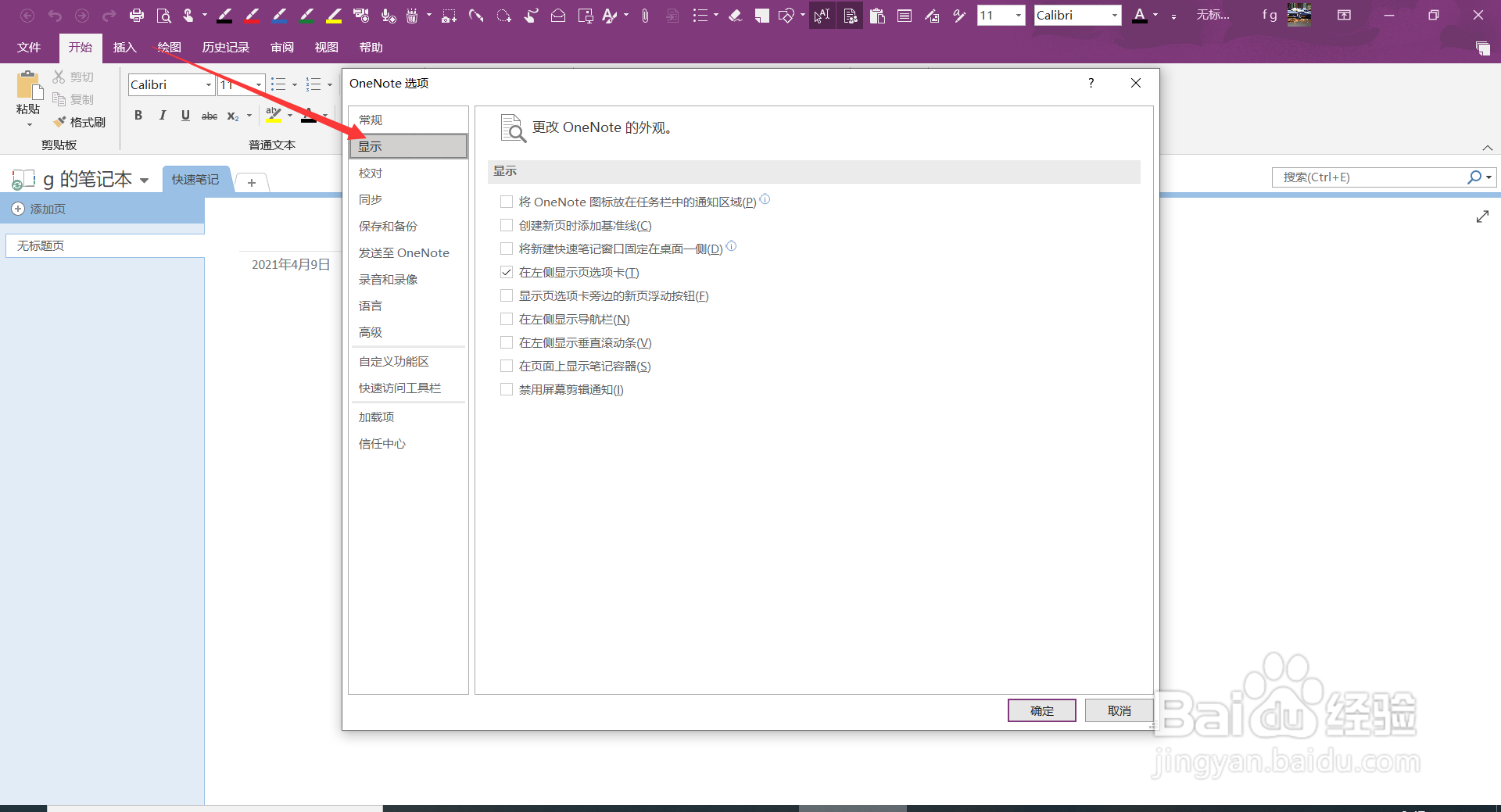Check 在左侧显示导航栏 option
This screenshot has height=812, width=1501.
[507, 319]
